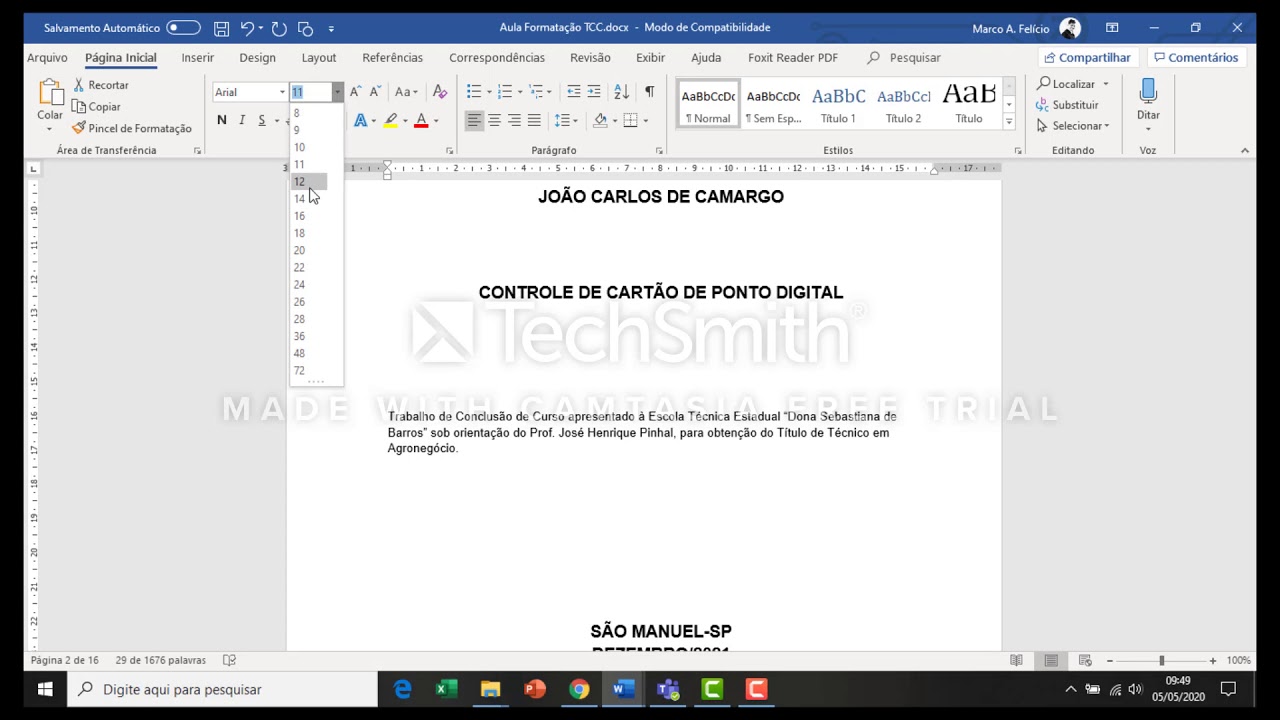Open the borders dropdown
The image size is (1280, 720).
coord(646,121)
